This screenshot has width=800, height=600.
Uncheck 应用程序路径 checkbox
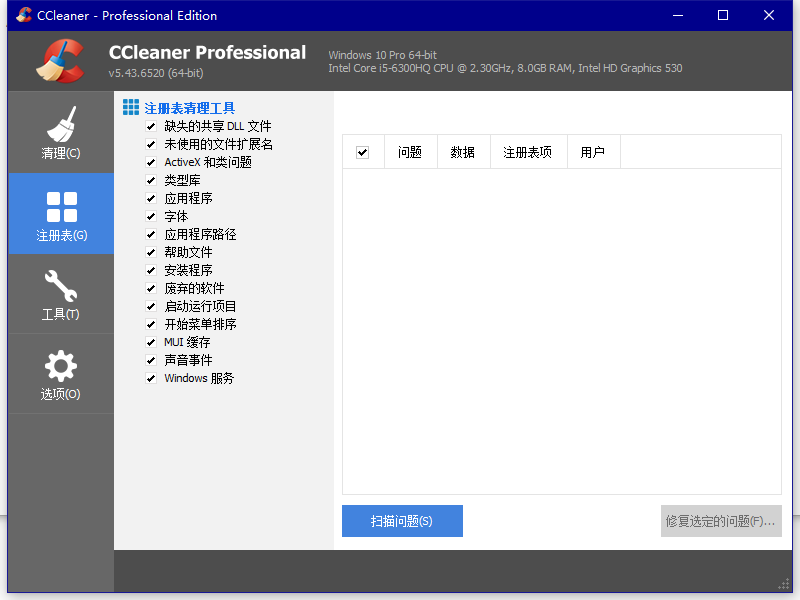pos(151,234)
